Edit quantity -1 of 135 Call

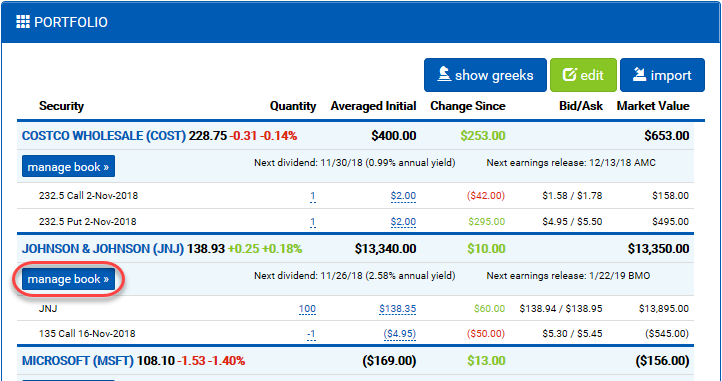click(311, 334)
